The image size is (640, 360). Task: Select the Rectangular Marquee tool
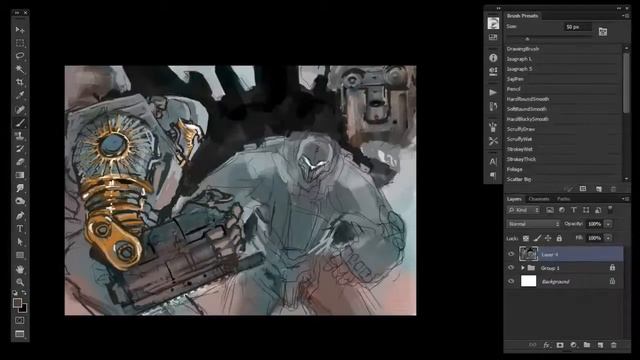[20, 43]
